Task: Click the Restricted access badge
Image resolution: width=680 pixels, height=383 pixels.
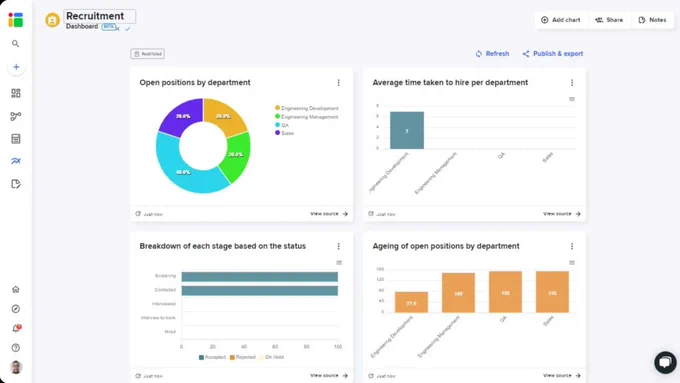Action: [x=147, y=54]
